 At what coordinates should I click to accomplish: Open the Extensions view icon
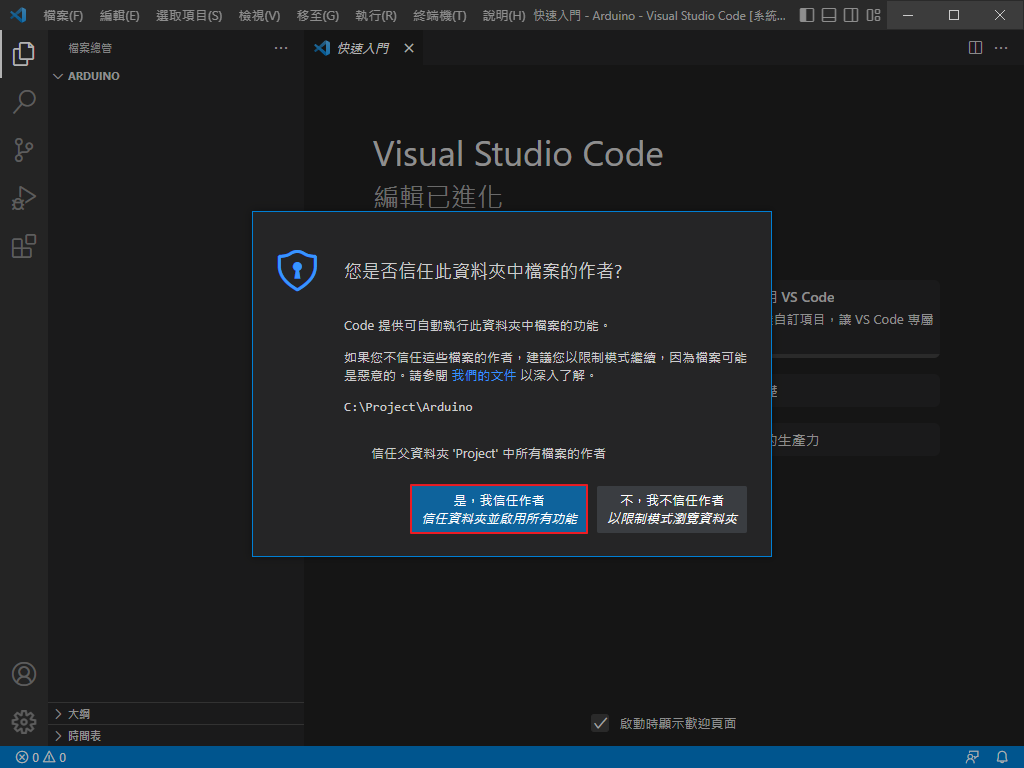coord(24,246)
